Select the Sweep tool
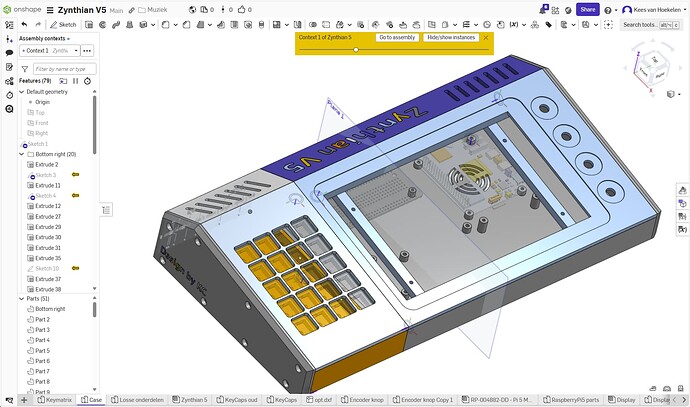The image size is (690, 407). pyautogui.click(x=116, y=25)
